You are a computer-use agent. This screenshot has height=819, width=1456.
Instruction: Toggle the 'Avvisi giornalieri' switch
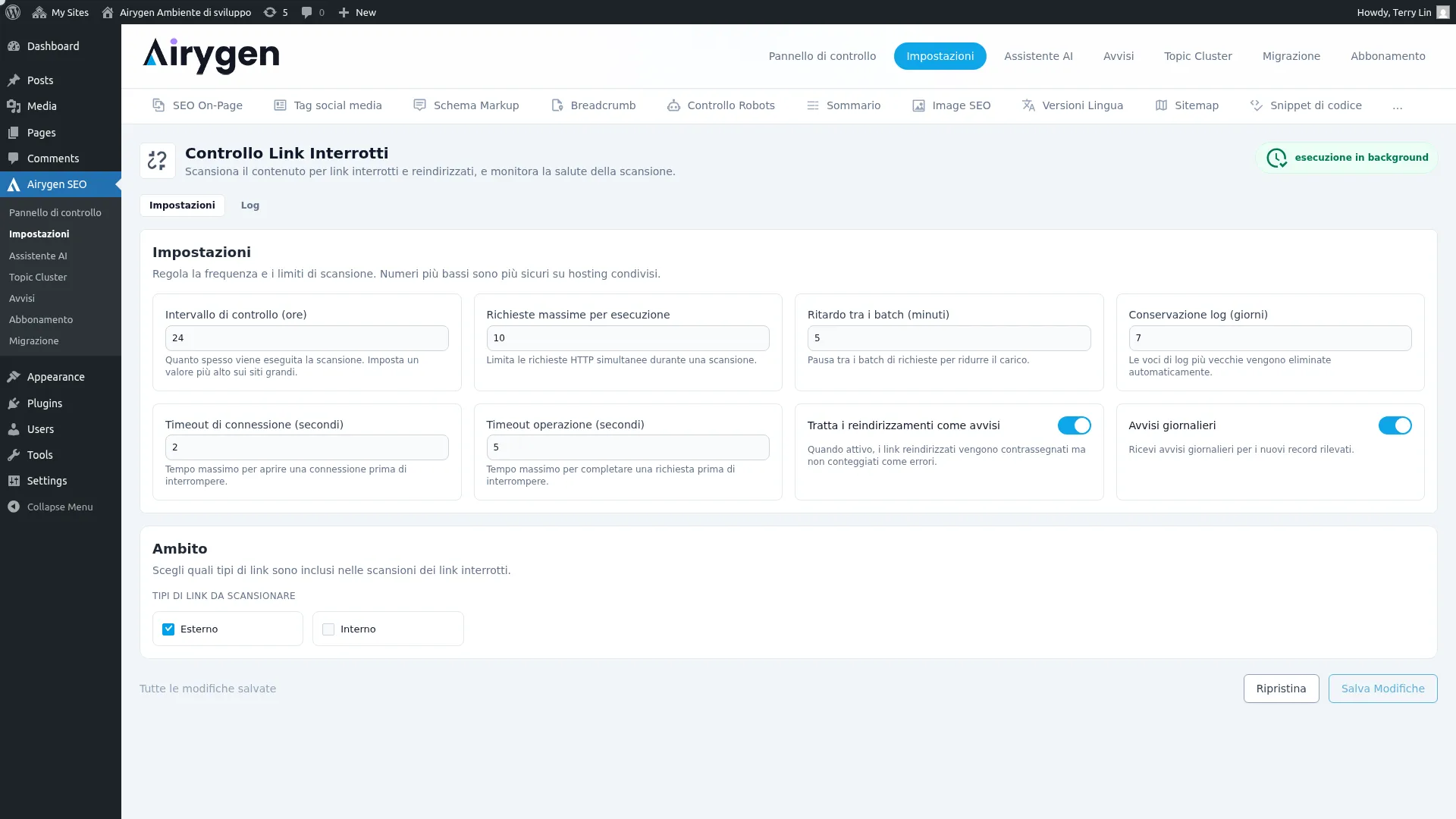[x=1395, y=425]
